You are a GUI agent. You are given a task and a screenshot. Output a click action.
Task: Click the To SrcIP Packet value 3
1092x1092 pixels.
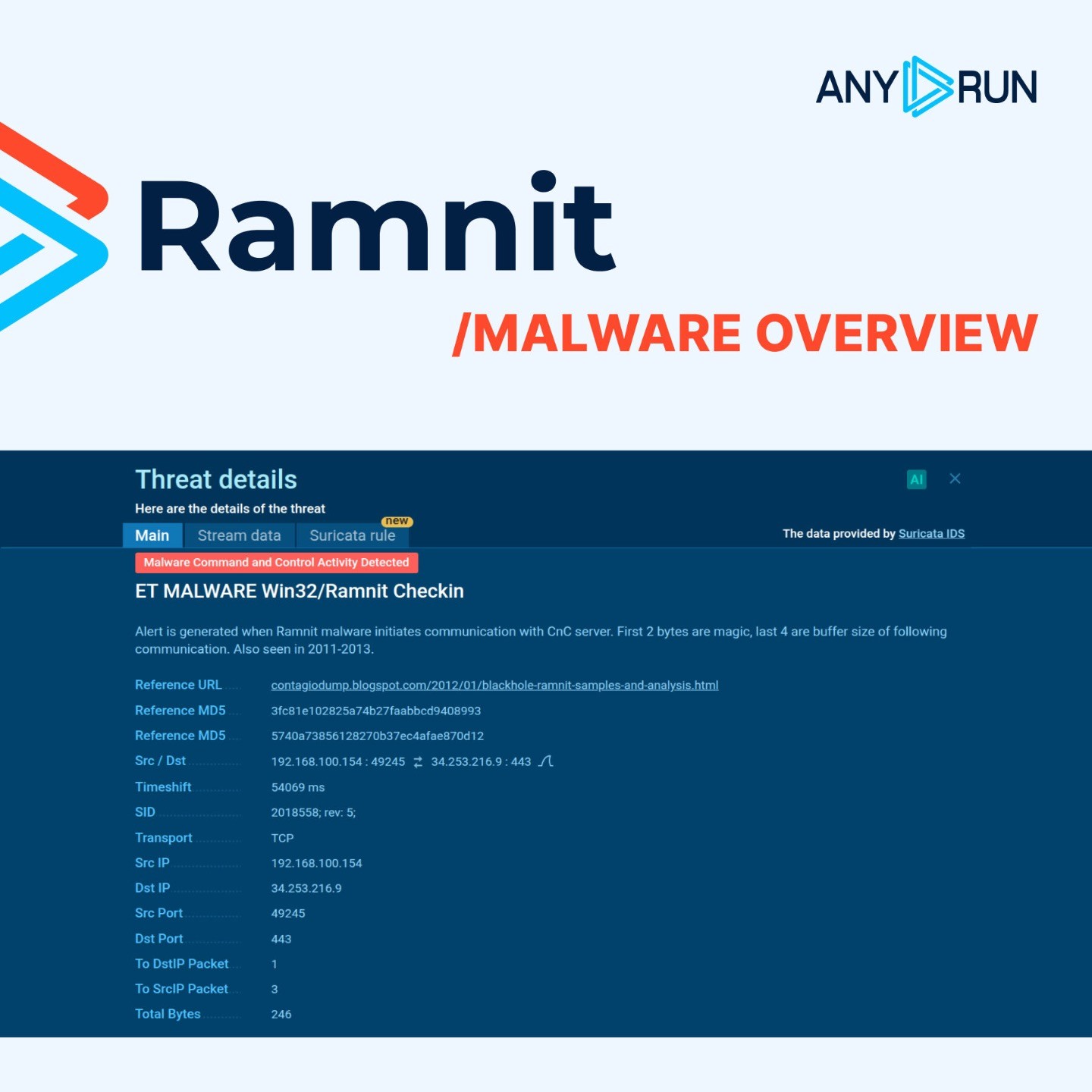(275, 990)
